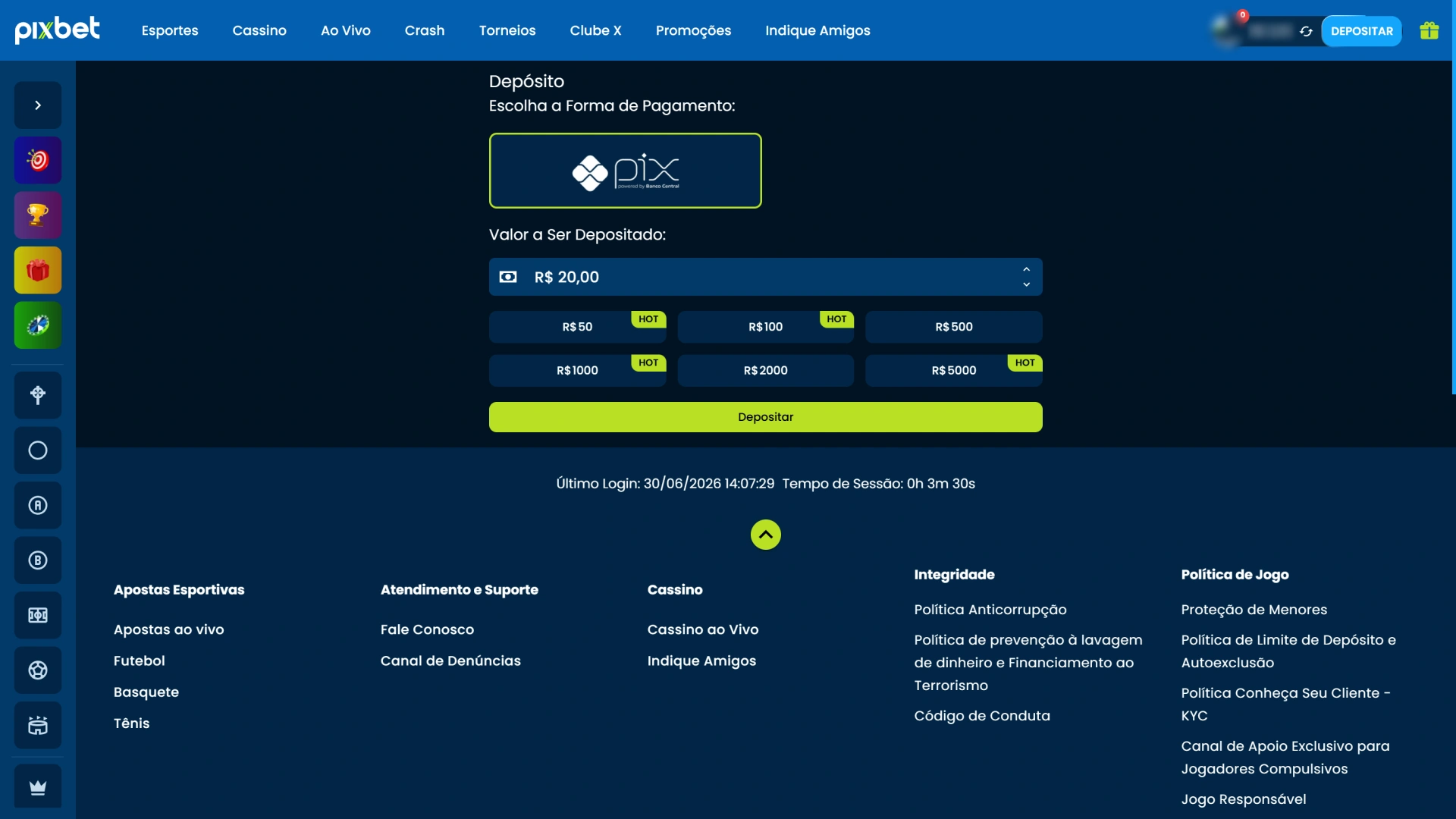The width and height of the screenshot is (1456, 819).
Task: Click the stadium sidebar icon
Action: [38, 725]
